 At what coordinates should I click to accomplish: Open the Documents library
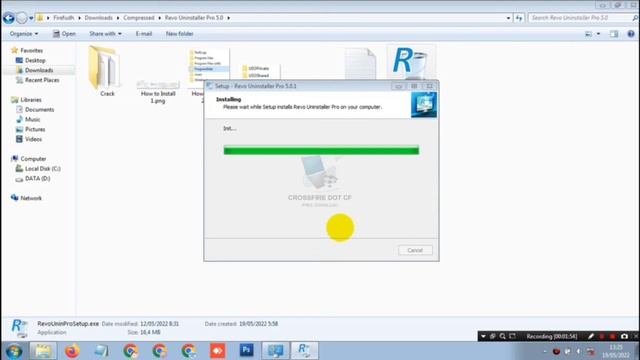pos(39,109)
